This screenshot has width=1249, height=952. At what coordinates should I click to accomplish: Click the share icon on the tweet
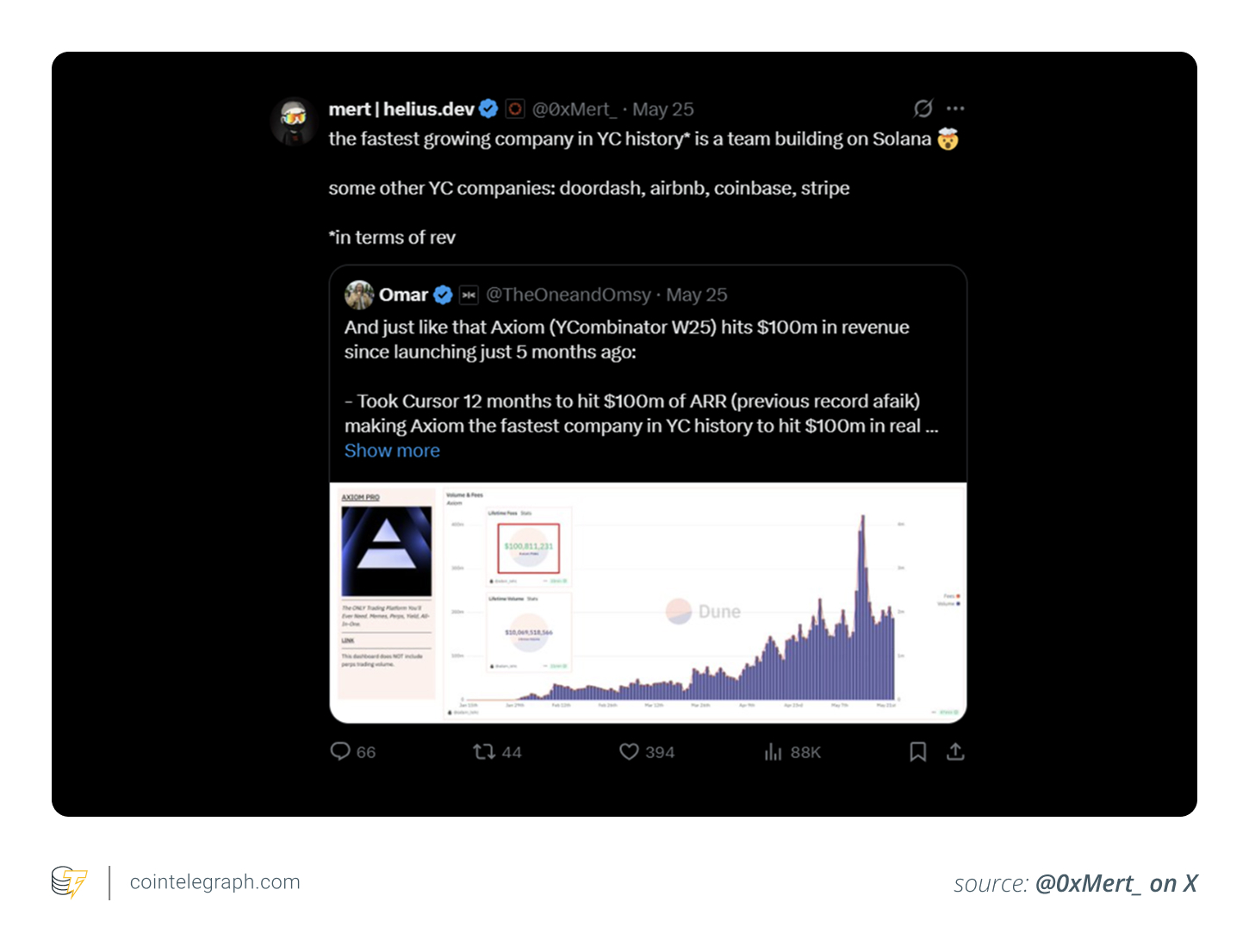pos(955,751)
